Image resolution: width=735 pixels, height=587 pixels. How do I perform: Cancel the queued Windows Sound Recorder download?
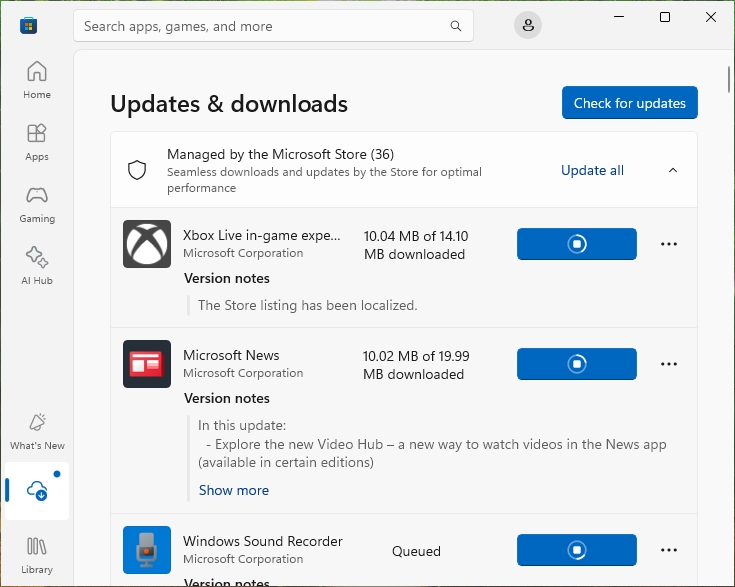pyautogui.click(x=577, y=549)
